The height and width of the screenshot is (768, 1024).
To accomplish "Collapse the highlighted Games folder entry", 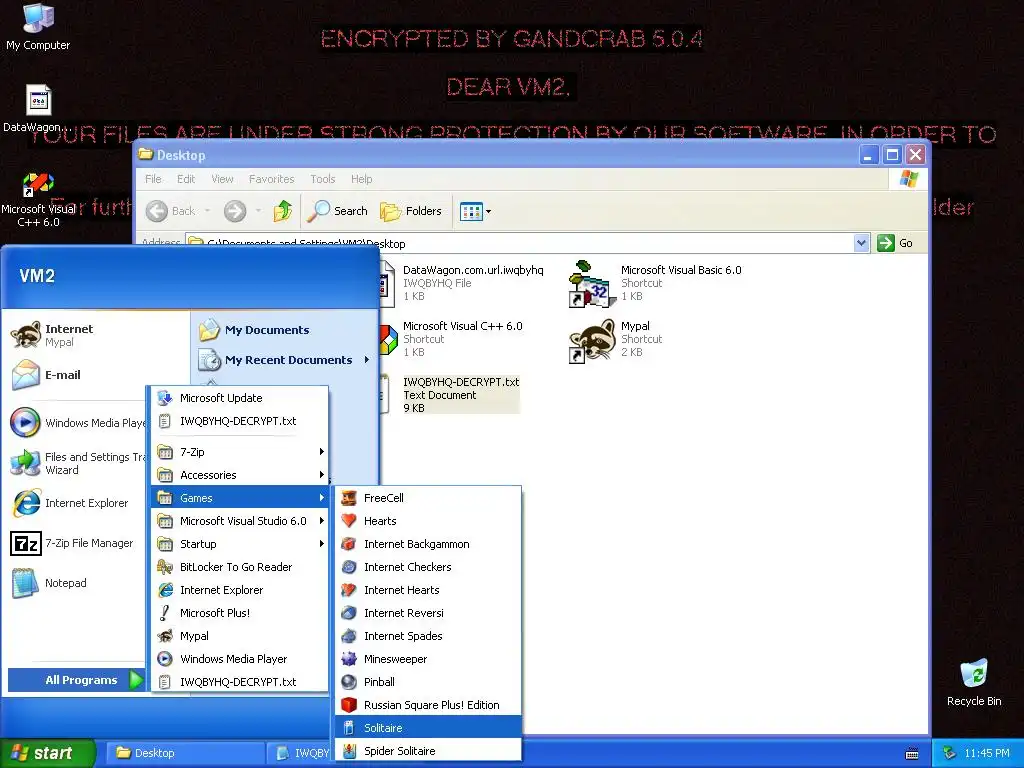I will pyautogui.click(x=240, y=498).
